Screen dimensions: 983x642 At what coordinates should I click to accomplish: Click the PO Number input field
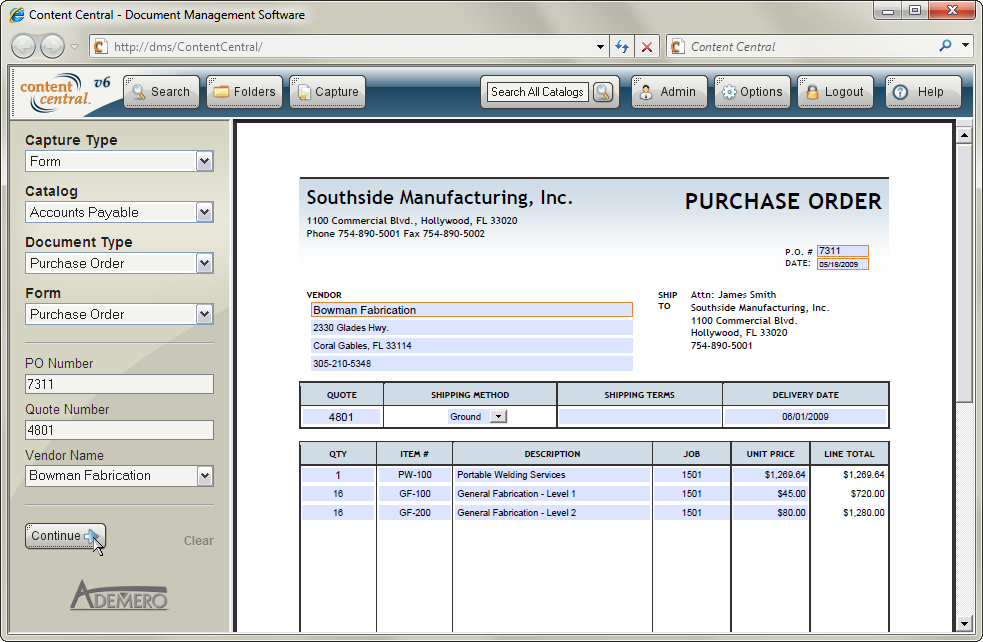(x=119, y=384)
